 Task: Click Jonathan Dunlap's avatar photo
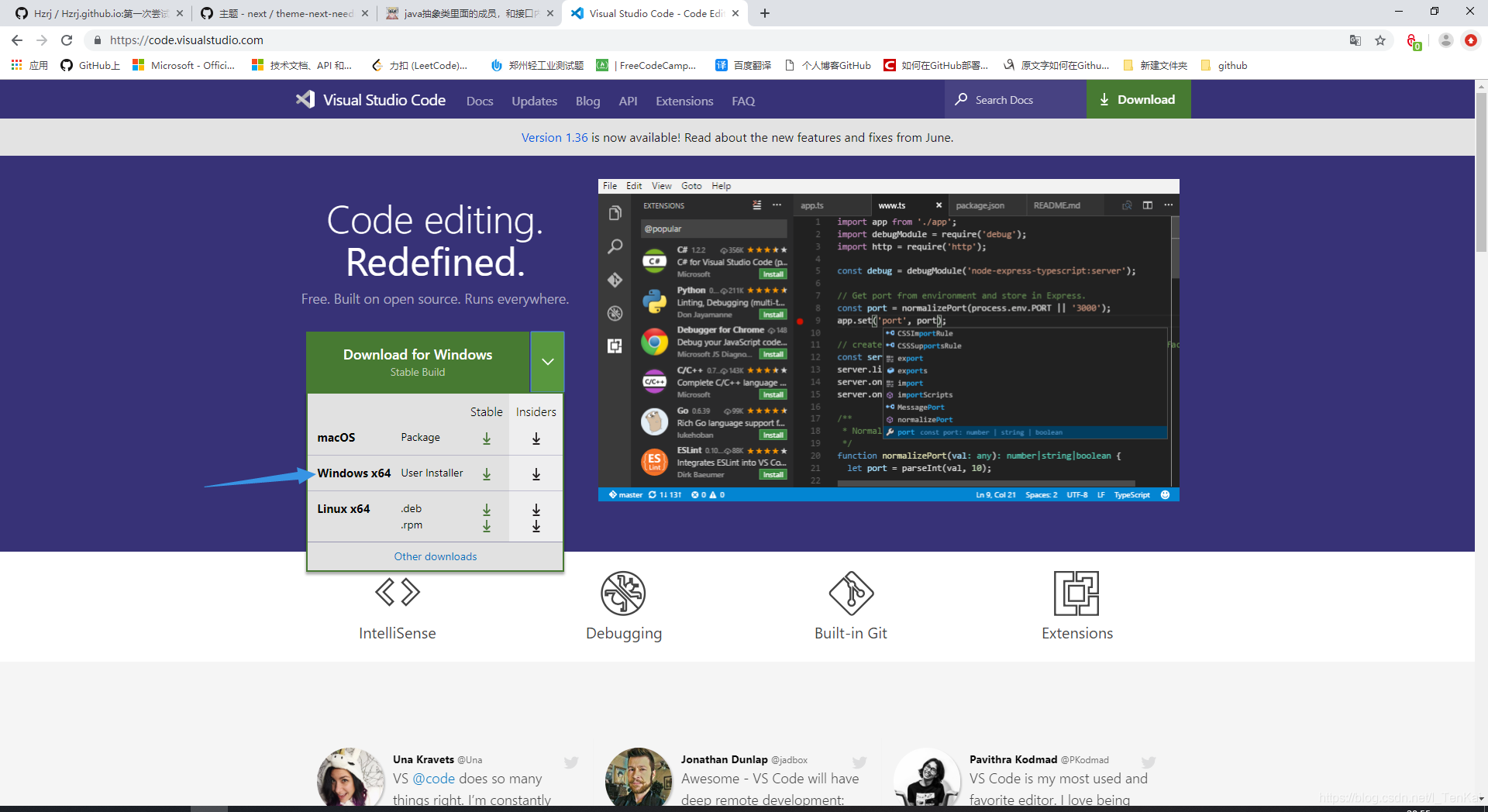pyautogui.click(x=639, y=779)
